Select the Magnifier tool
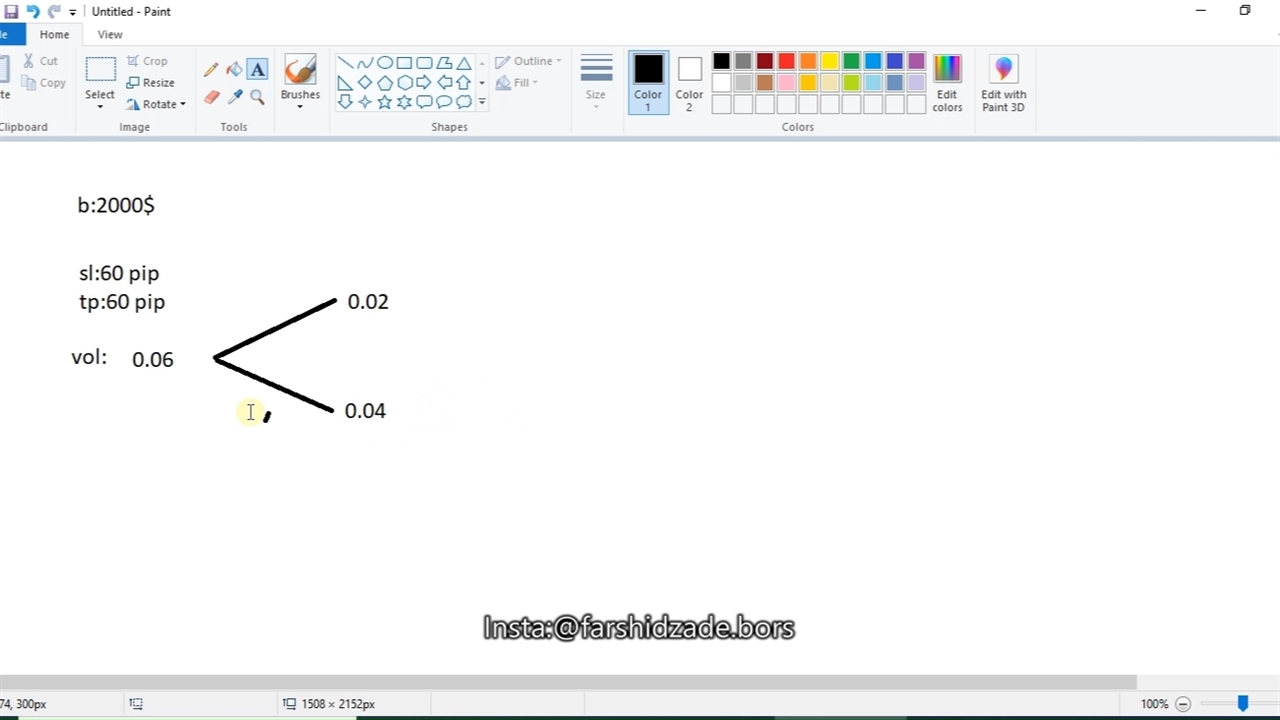The width and height of the screenshot is (1280, 720). 258,97
